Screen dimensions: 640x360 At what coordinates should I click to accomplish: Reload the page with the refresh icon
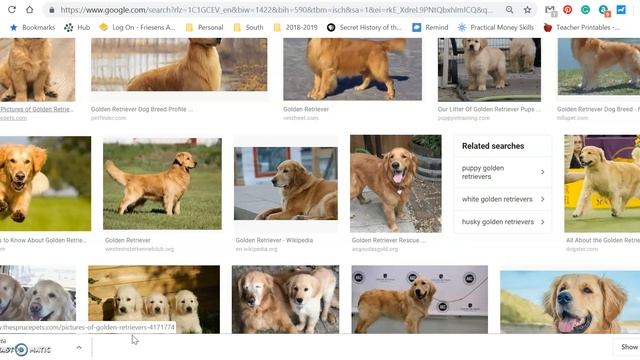click(12, 9)
